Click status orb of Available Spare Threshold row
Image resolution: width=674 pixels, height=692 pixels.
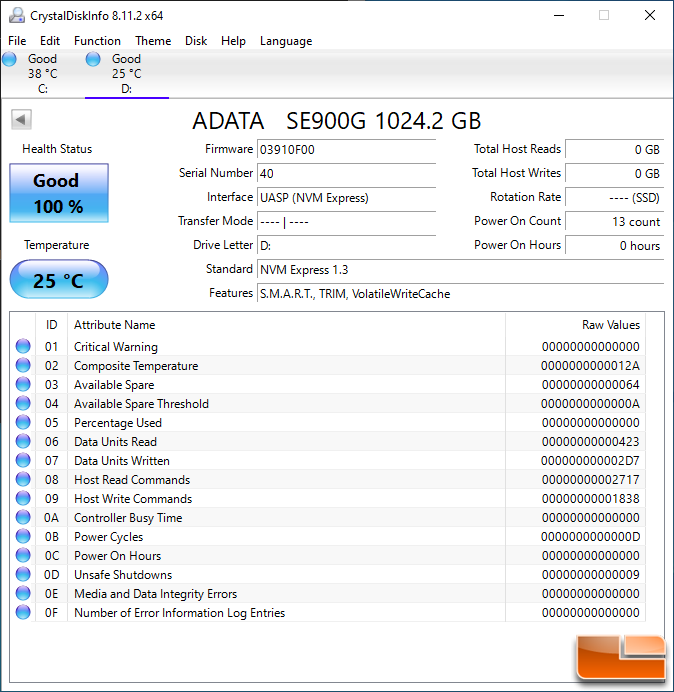point(23,403)
